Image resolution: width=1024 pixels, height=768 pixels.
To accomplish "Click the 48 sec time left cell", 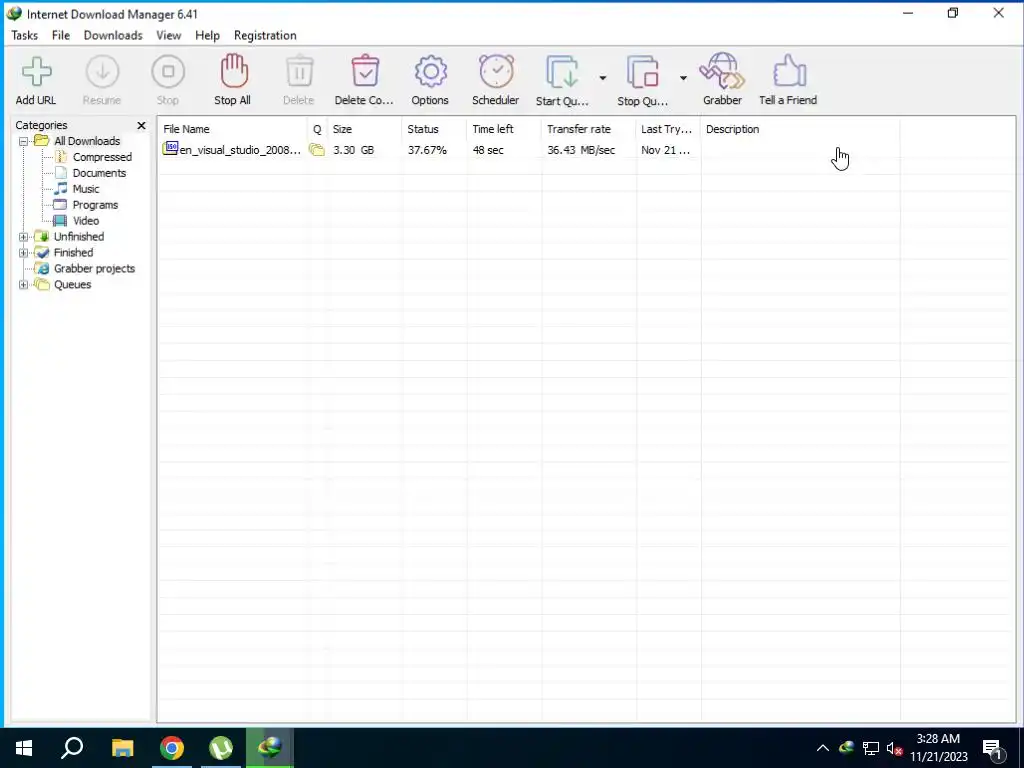I will click(x=488, y=150).
